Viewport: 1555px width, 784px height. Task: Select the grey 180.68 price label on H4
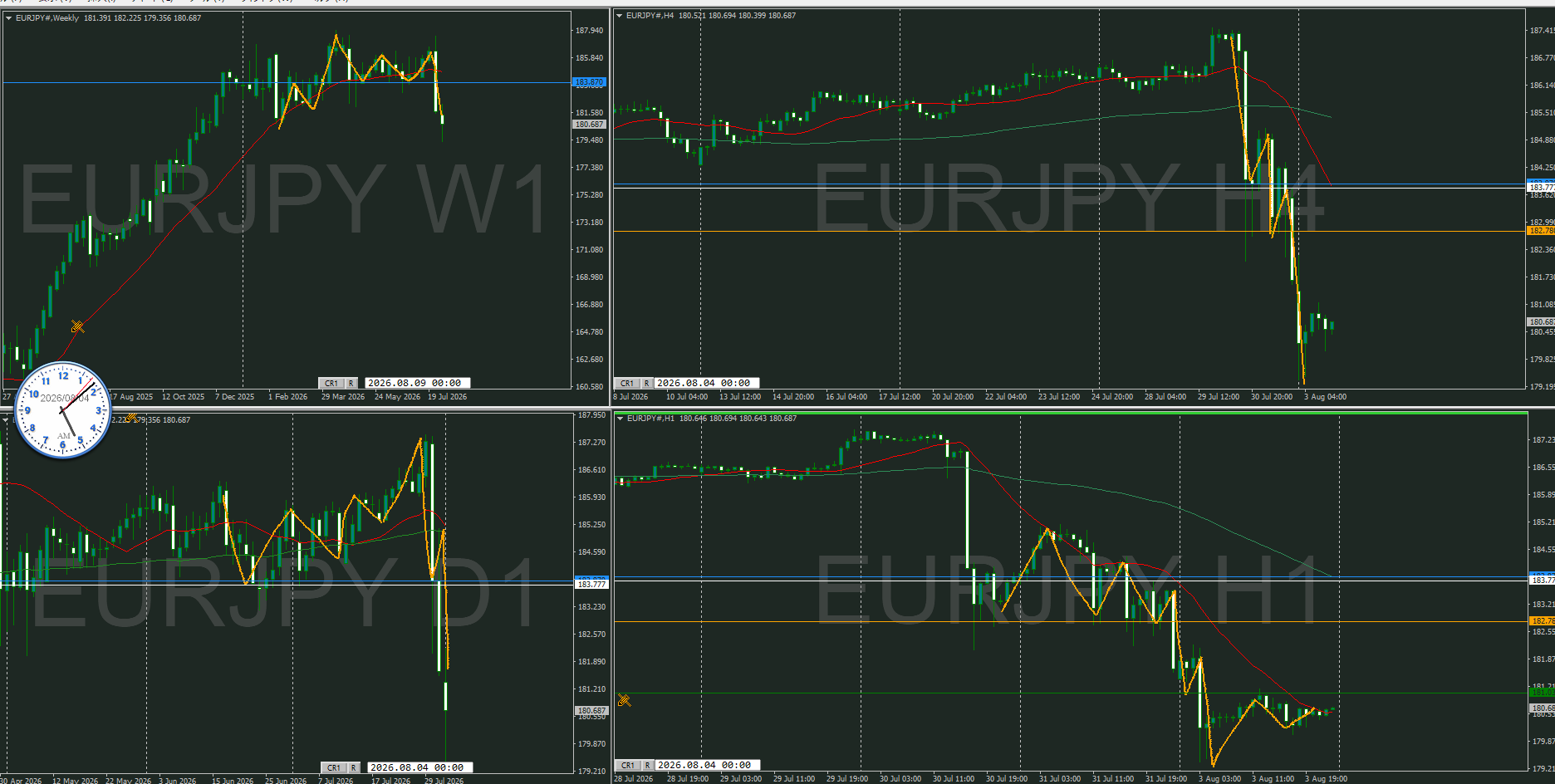point(1542,321)
